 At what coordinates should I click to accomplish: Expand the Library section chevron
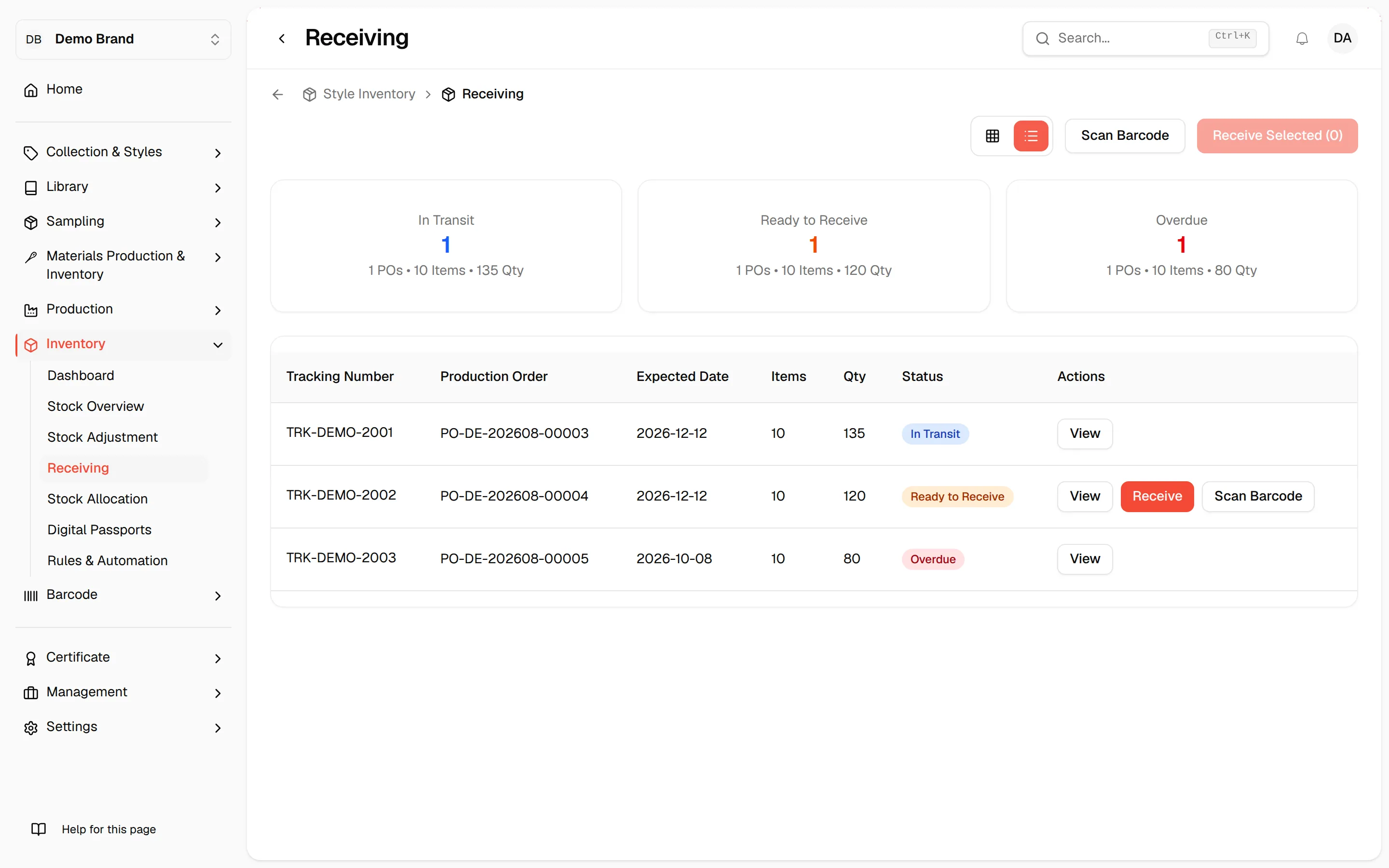click(218, 188)
